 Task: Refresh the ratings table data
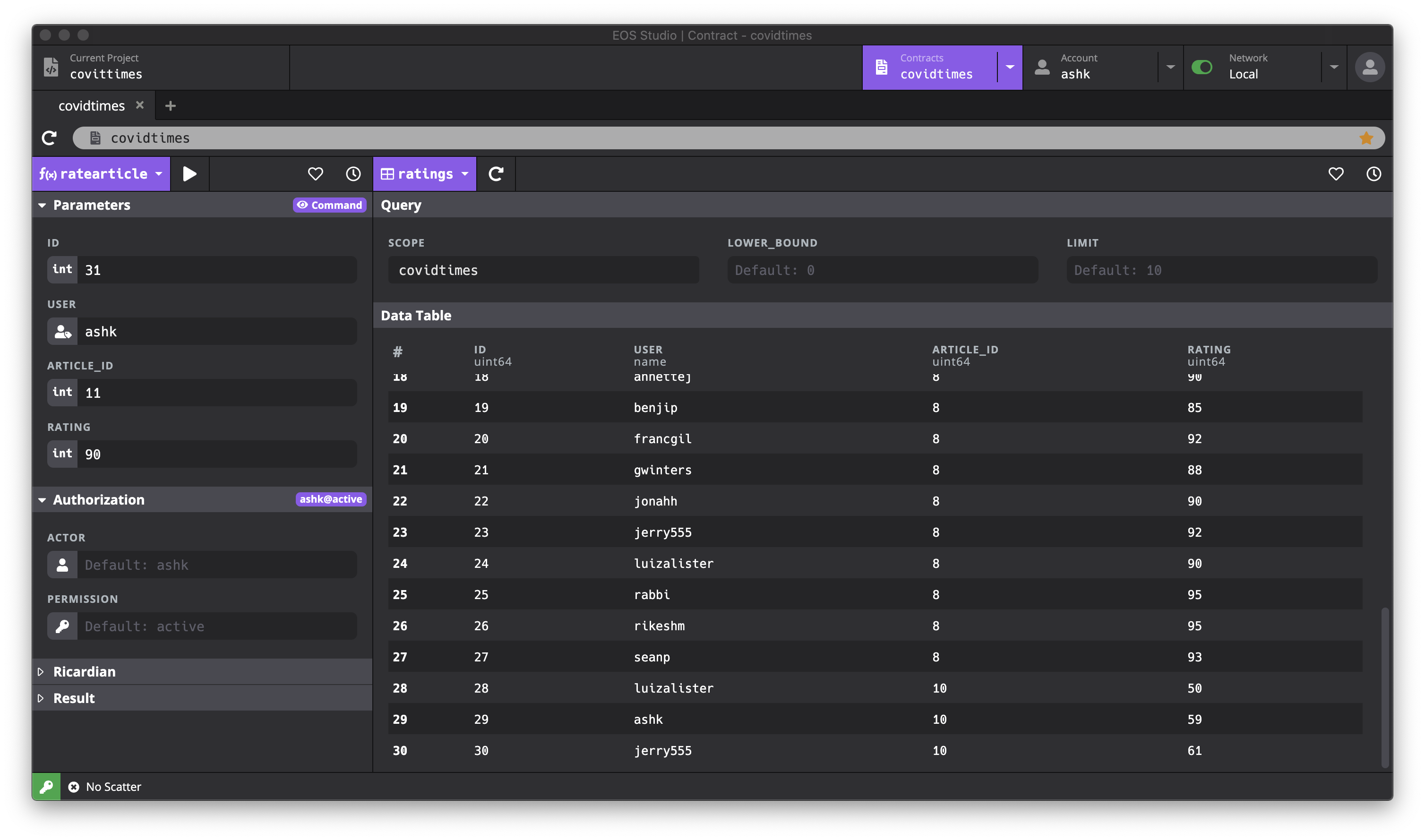(x=496, y=174)
